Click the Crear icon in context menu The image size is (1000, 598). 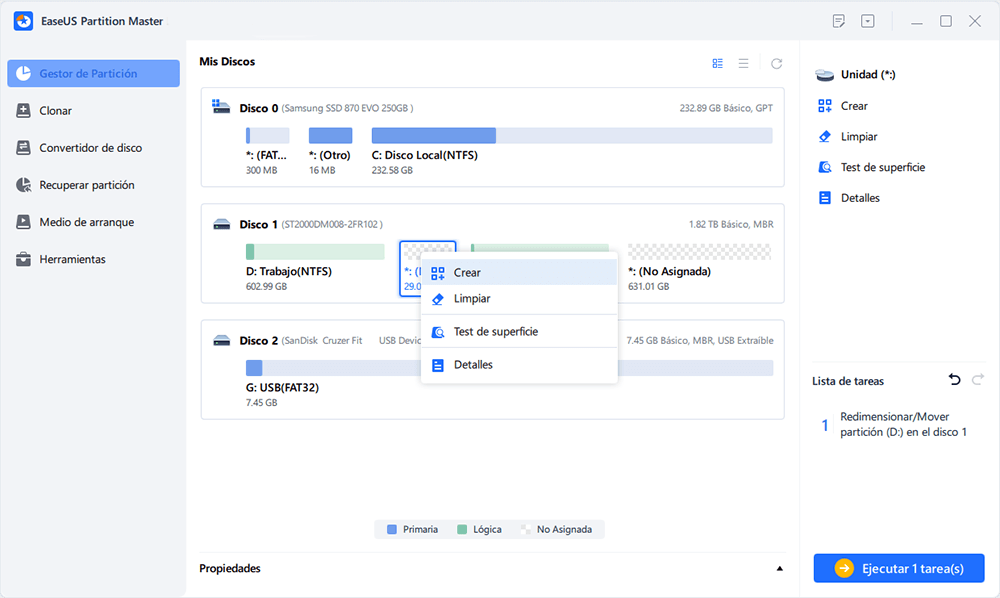tap(438, 273)
